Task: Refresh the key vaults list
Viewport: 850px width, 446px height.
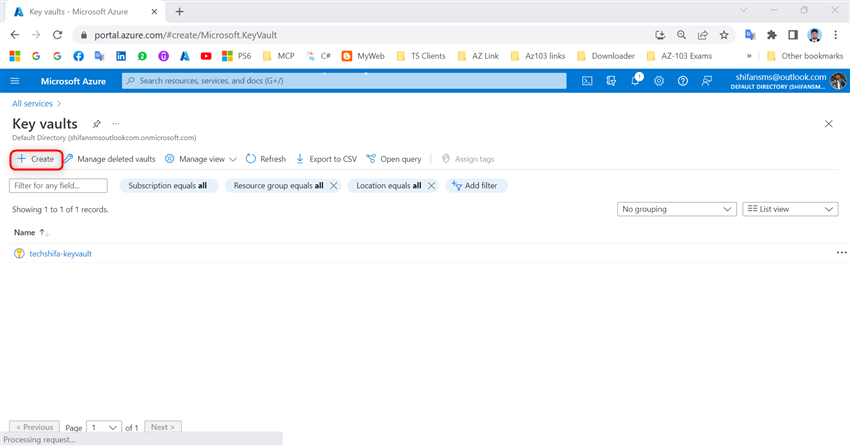Action: click(266, 159)
